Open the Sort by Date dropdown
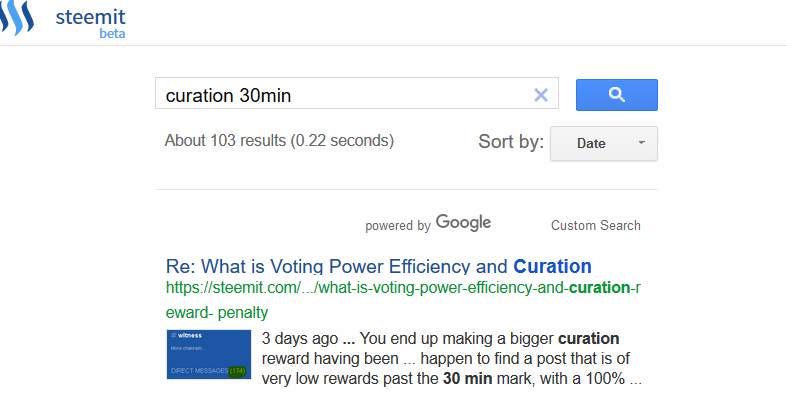This screenshot has height=409, width=787. click(603, 143)
